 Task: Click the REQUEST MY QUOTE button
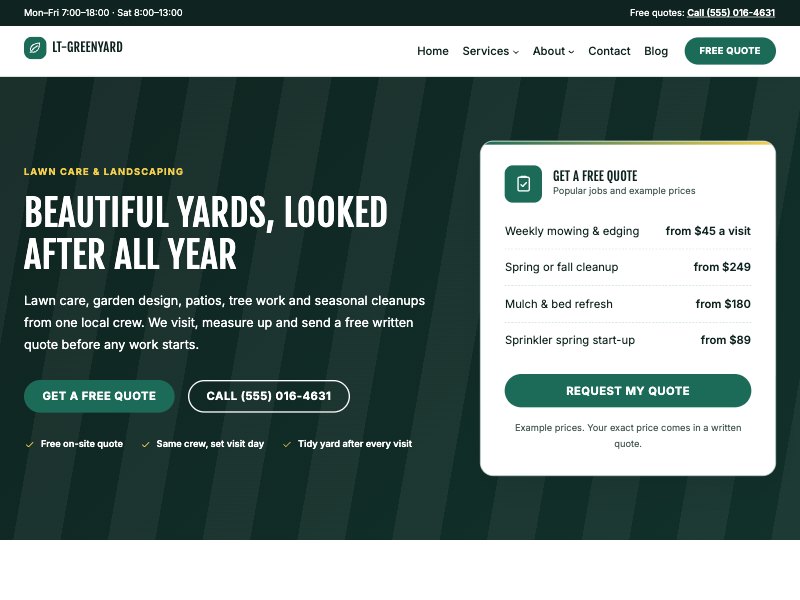pyautogui.click(x=628, y=391)
